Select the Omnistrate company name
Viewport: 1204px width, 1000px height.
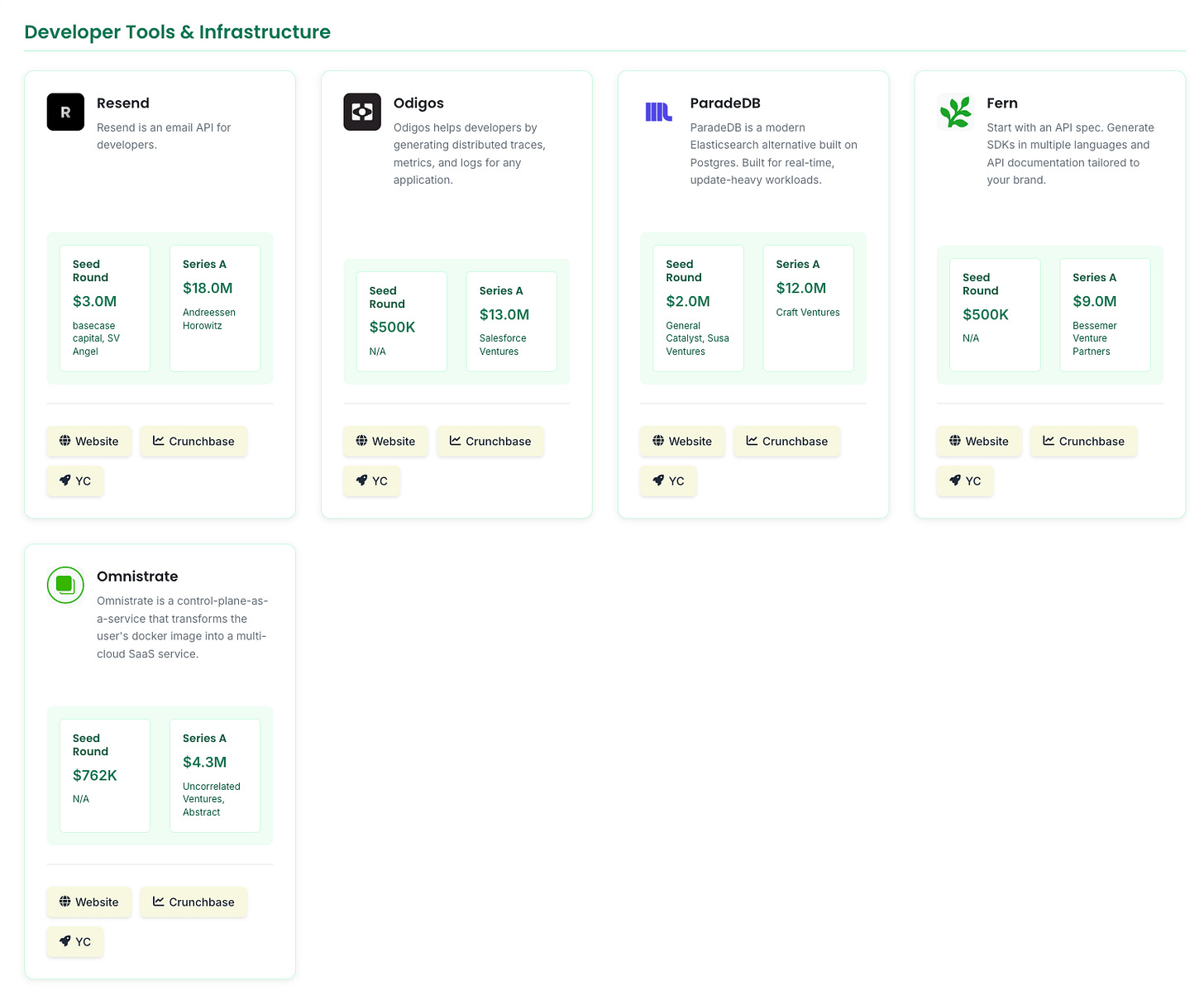click(137, 577)
